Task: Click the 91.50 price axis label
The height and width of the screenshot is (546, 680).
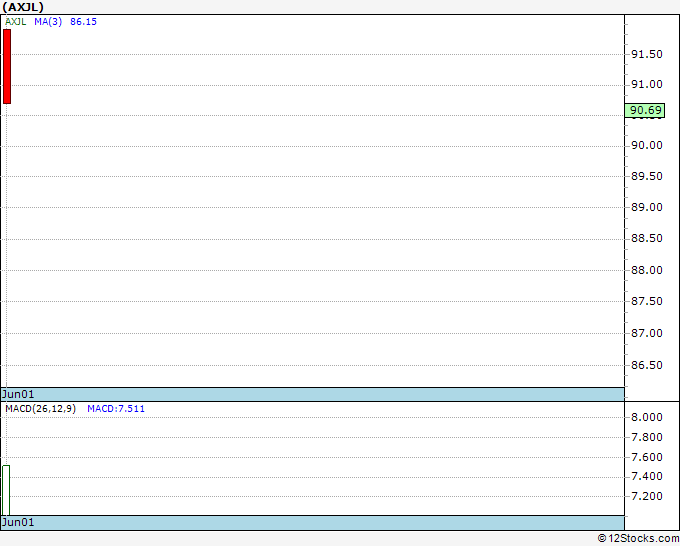Action: click(647, 54)
